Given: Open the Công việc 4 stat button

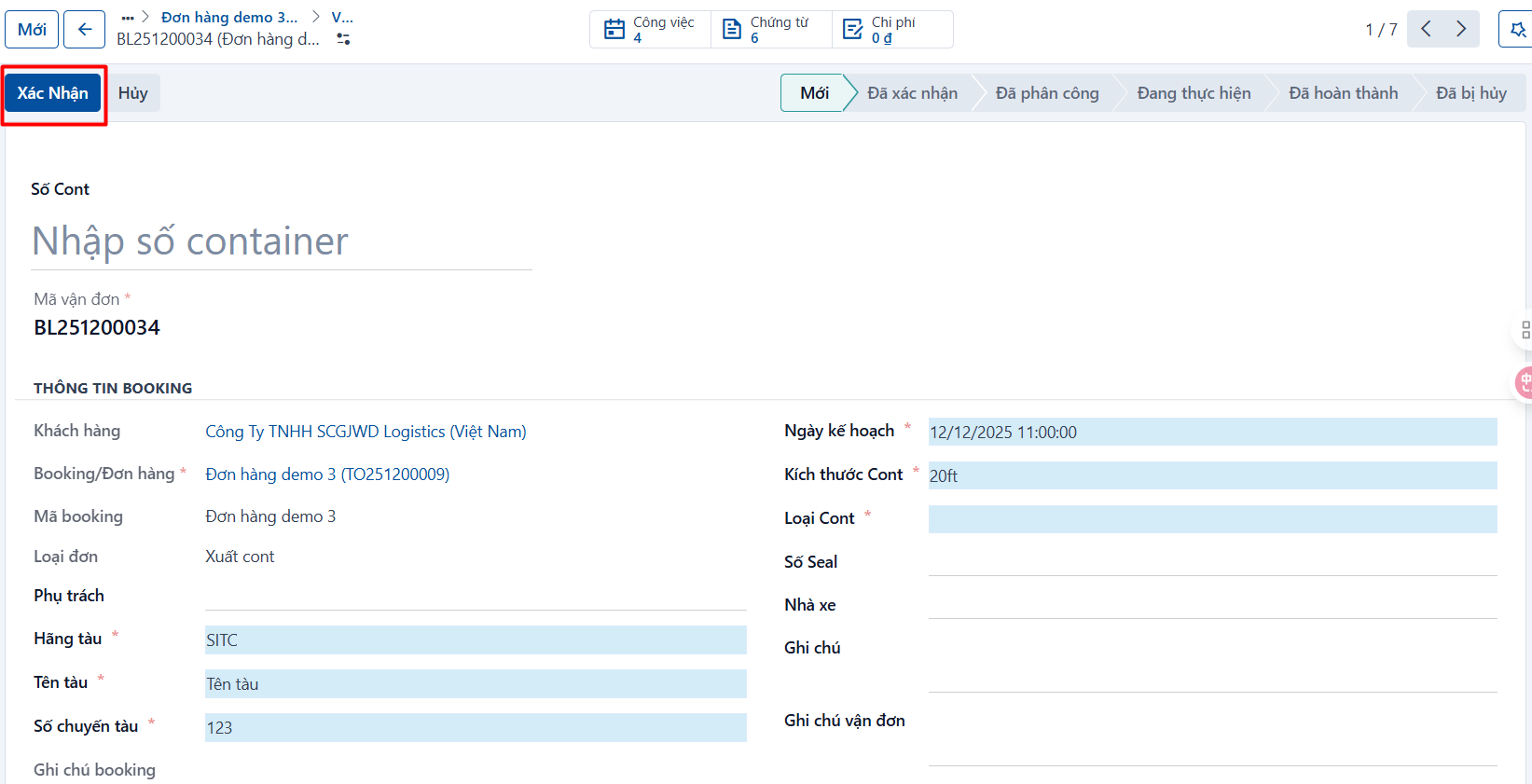Looking at the screenshot, I should pyautogui.click(x=650, y=29).
